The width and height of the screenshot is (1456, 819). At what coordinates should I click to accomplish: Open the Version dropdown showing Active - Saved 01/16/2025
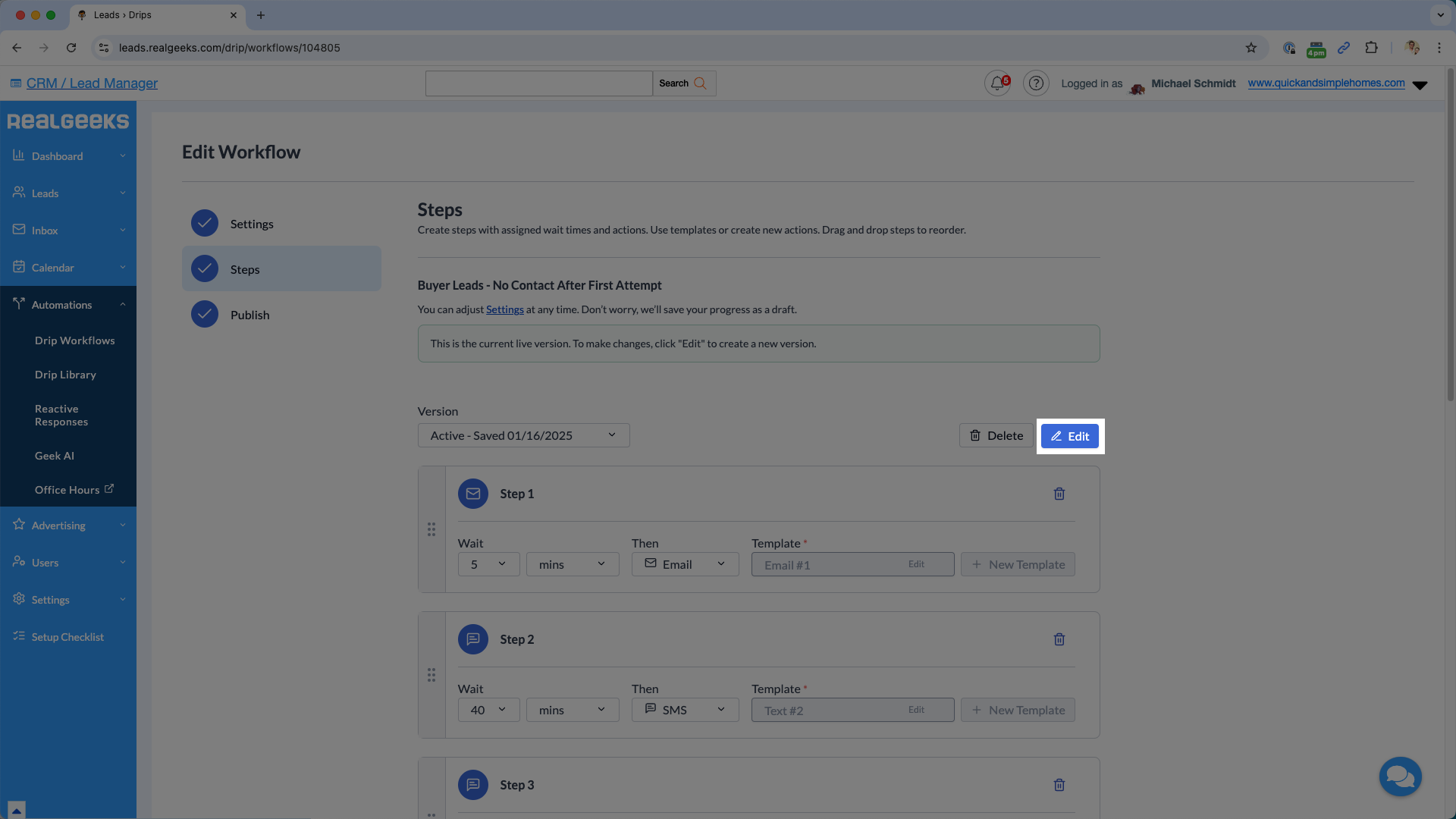point(522,435)
